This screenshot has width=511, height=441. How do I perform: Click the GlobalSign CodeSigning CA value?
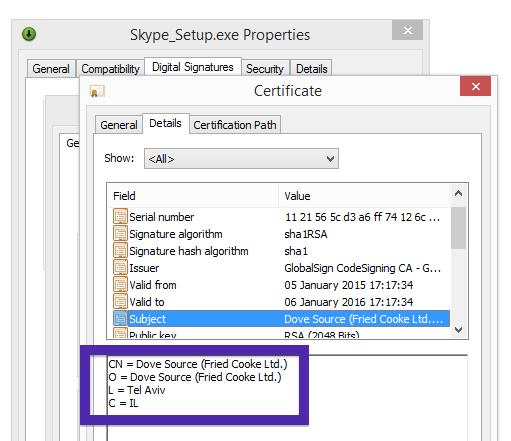[363, 268]
